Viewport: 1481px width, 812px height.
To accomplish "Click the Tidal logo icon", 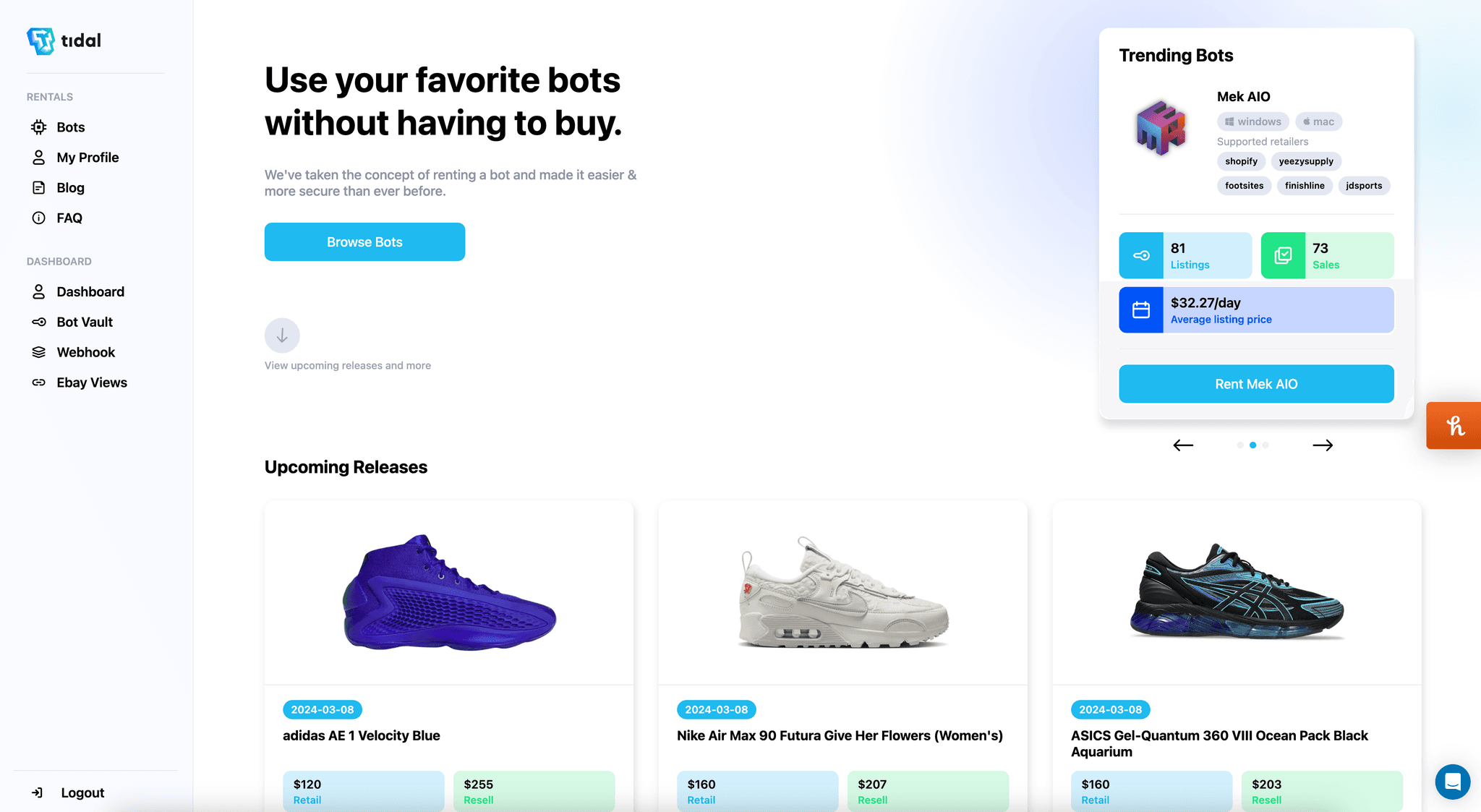I will [x=40, y=40].
